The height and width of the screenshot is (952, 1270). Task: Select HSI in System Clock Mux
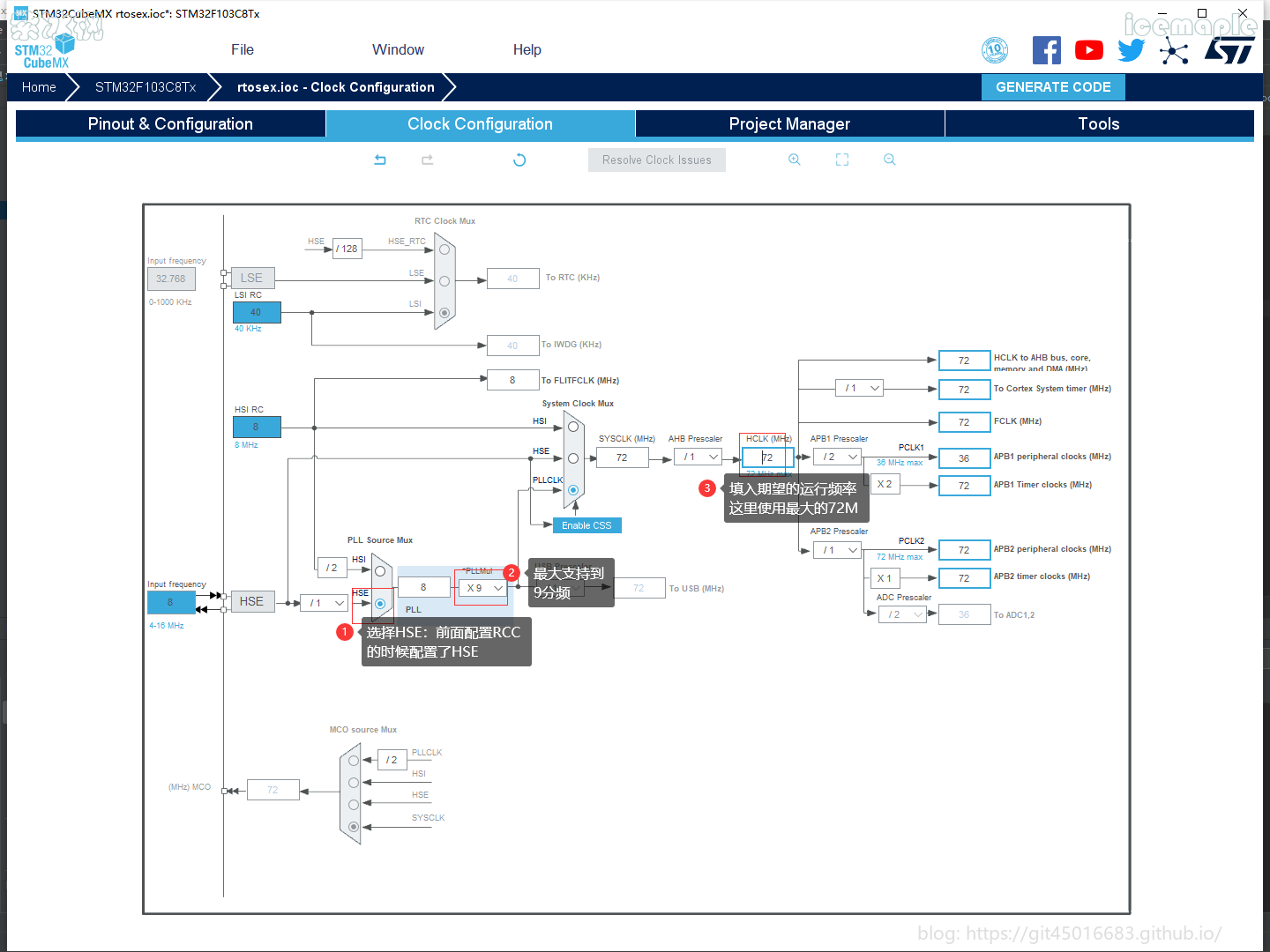573,427
